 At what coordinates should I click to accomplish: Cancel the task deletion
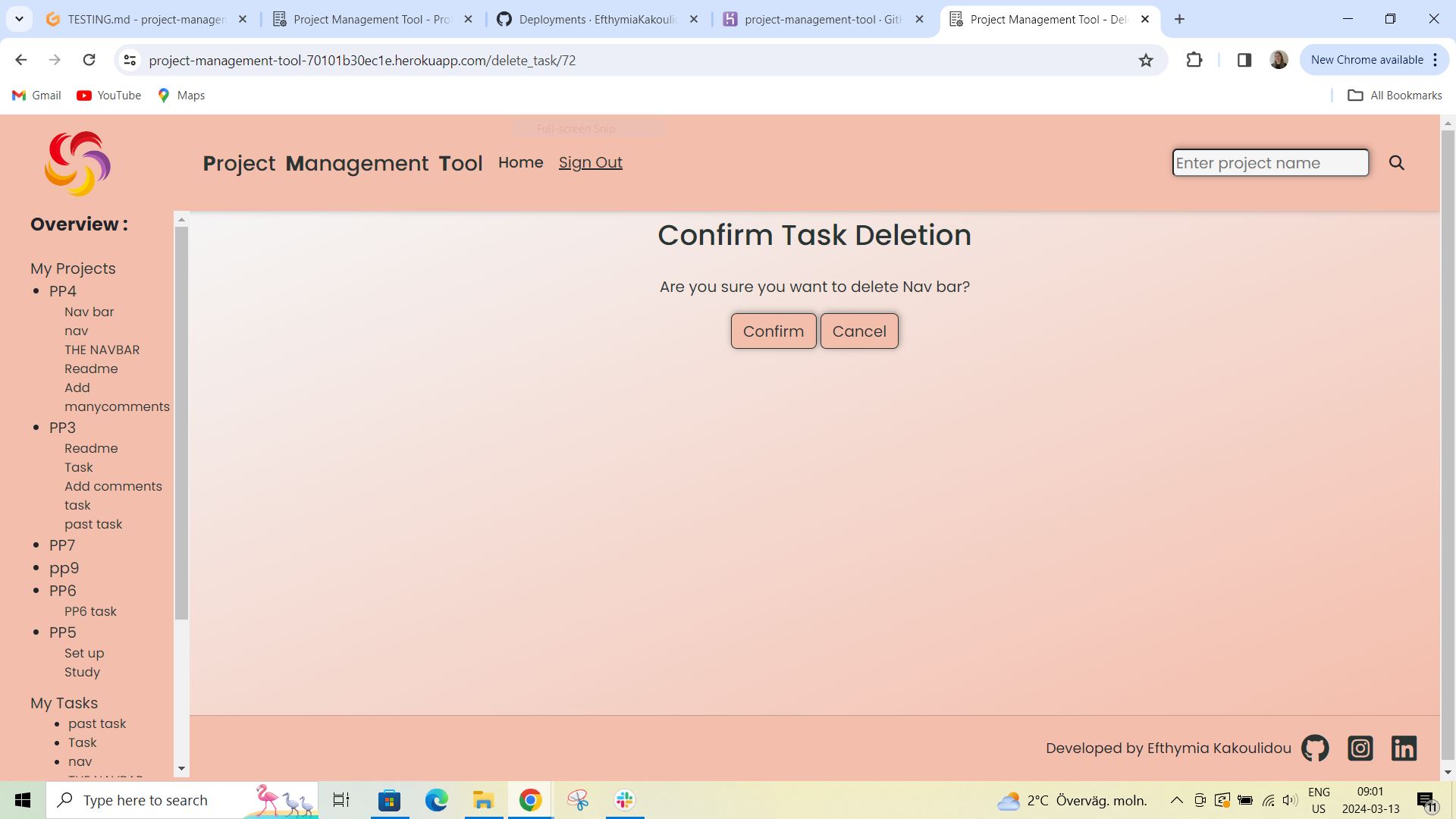858,331
